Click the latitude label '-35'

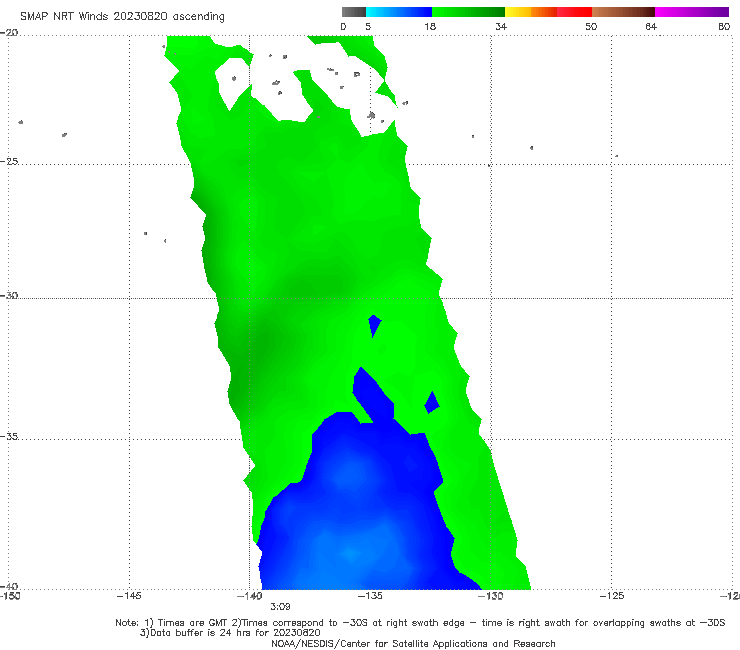[9, 436]
